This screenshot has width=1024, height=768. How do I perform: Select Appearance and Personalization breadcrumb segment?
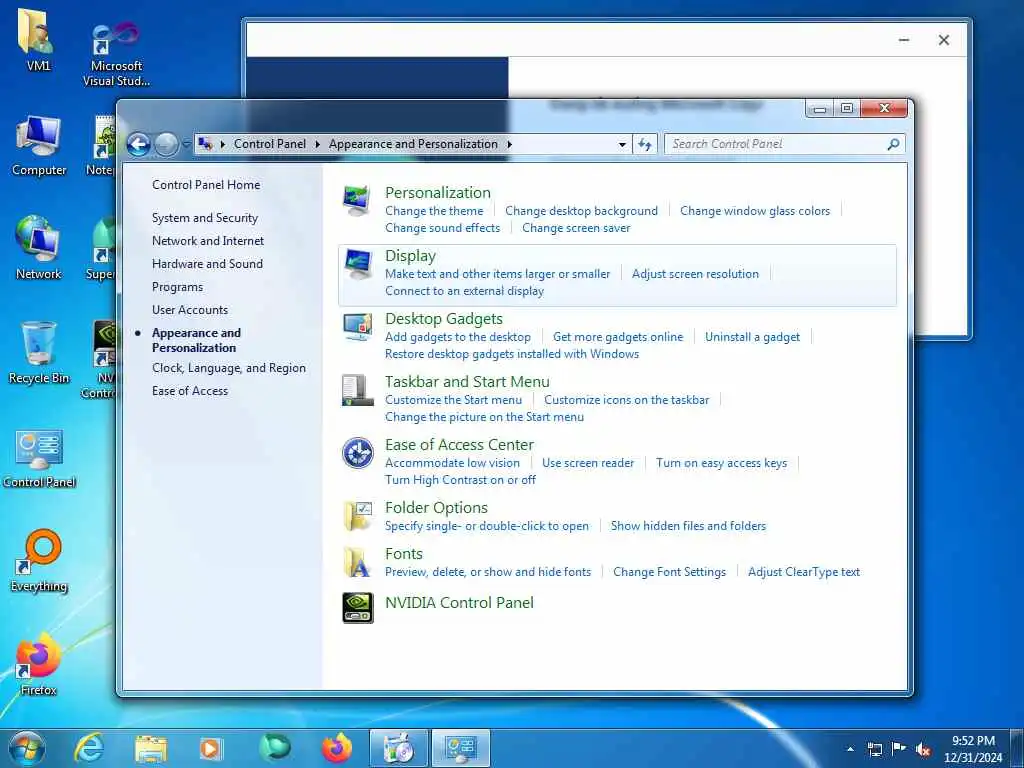413,144
